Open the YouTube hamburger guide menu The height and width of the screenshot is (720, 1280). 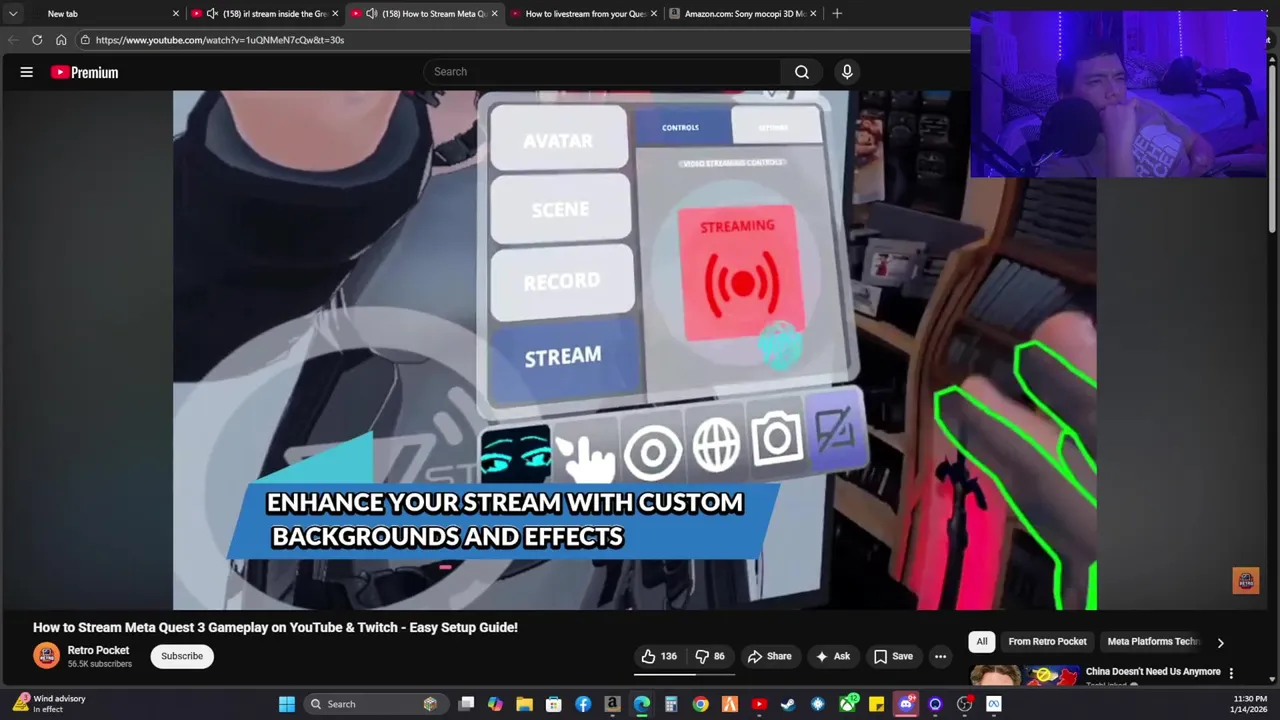[x=27, y=72]
